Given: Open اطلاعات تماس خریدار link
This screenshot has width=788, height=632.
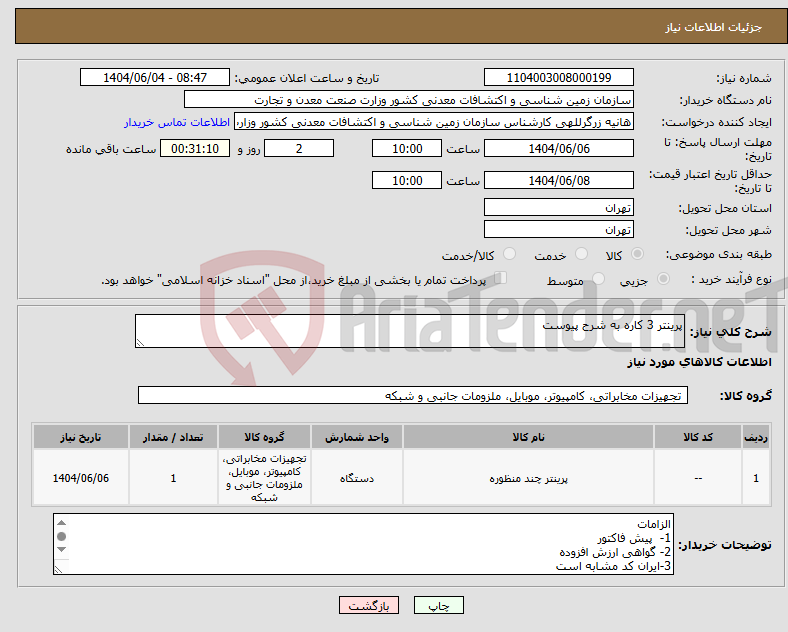Looking at the screenshot, I should click(x=177, y=123).
